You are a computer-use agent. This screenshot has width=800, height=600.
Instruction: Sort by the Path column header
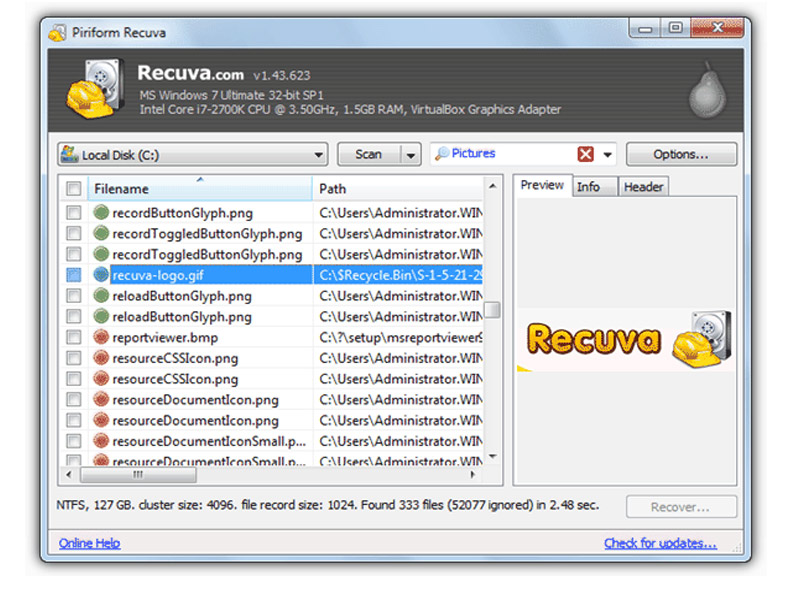398,189
